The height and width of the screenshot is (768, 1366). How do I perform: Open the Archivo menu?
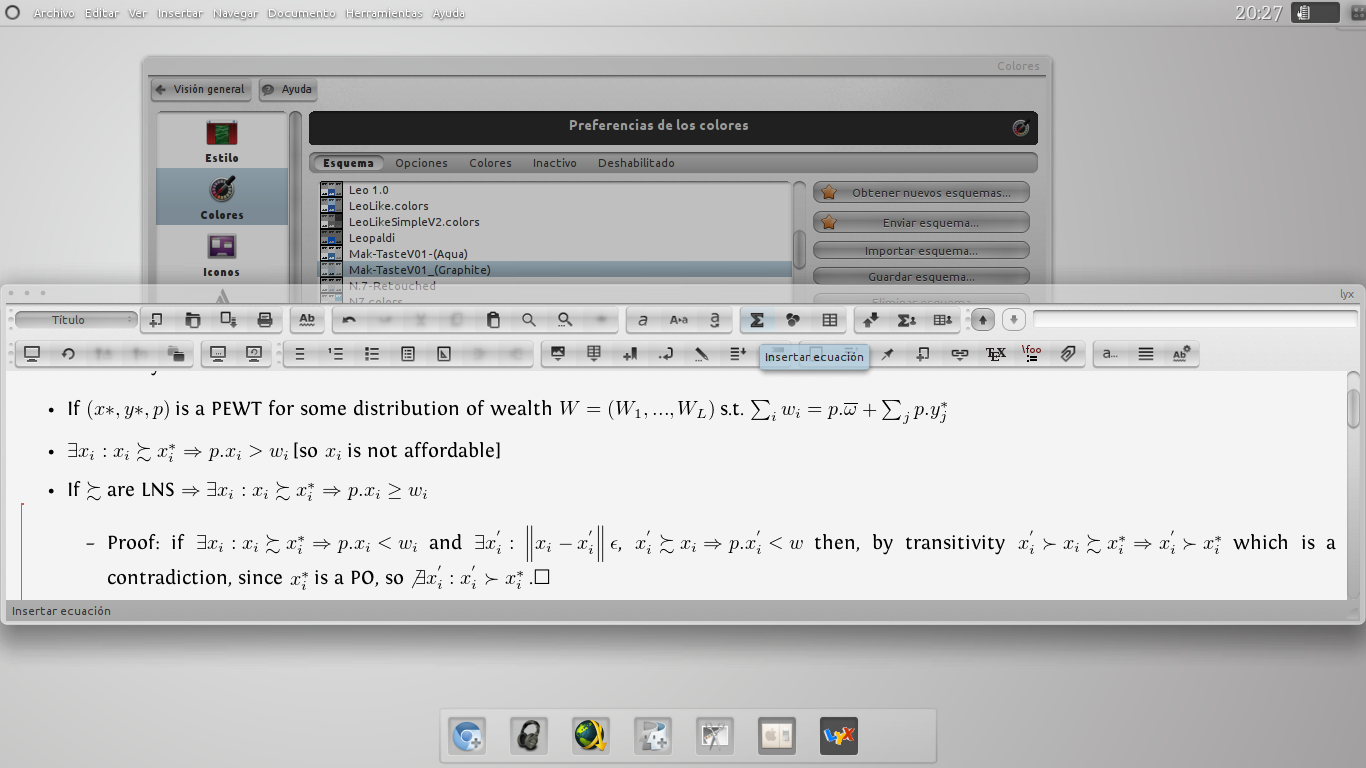point(54,14)
